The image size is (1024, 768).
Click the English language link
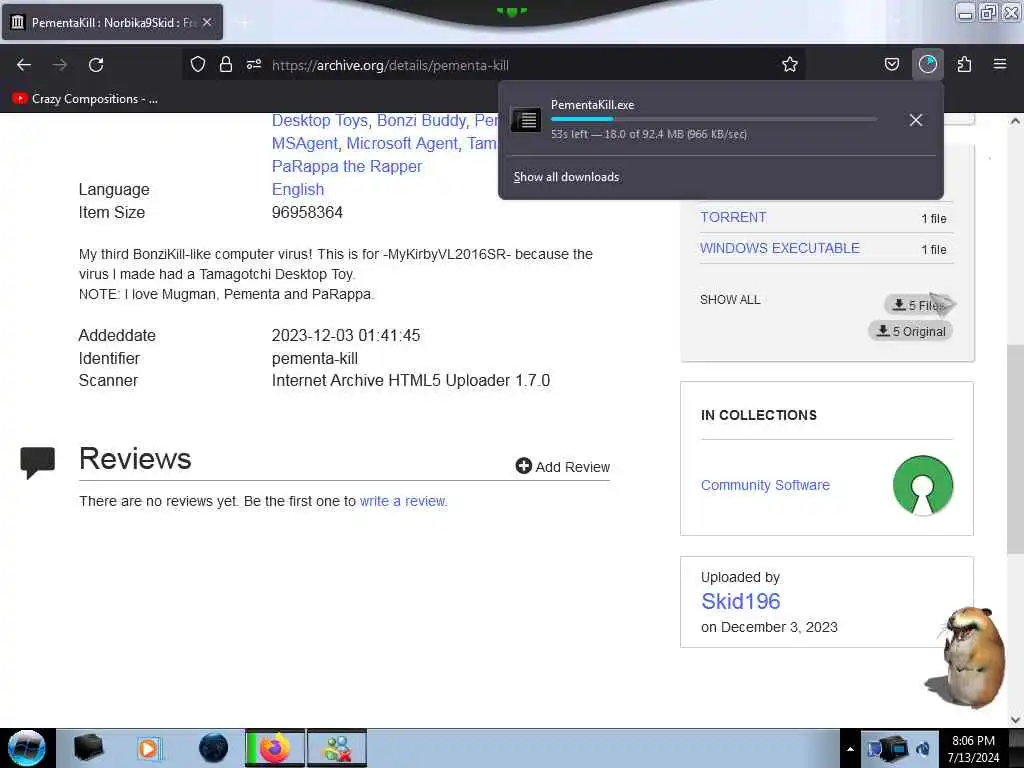298,189
